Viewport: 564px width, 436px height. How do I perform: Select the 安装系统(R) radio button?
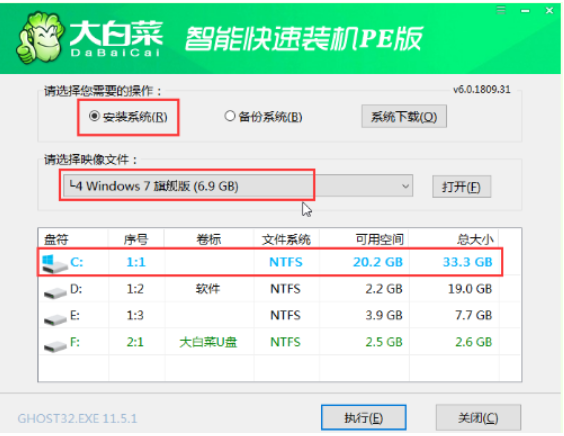[x=94, y=116]
